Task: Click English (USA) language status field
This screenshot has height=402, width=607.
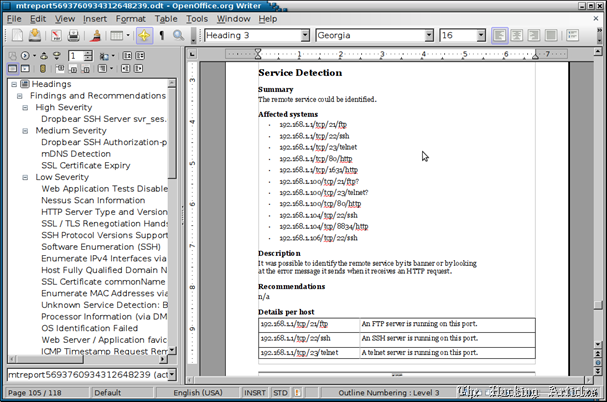Action: point(198,392)
